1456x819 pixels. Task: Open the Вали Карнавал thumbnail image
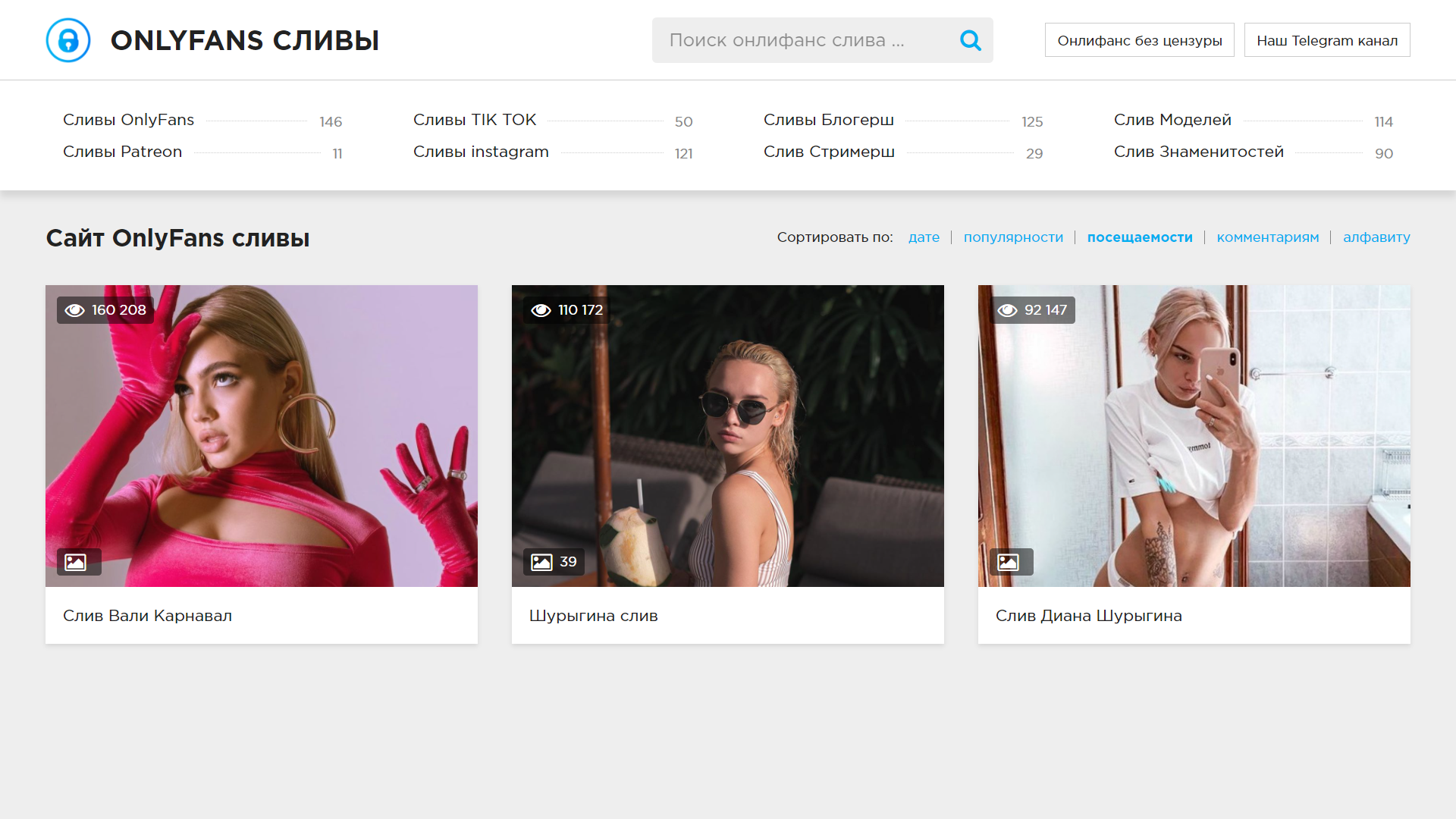pos(262,436)
